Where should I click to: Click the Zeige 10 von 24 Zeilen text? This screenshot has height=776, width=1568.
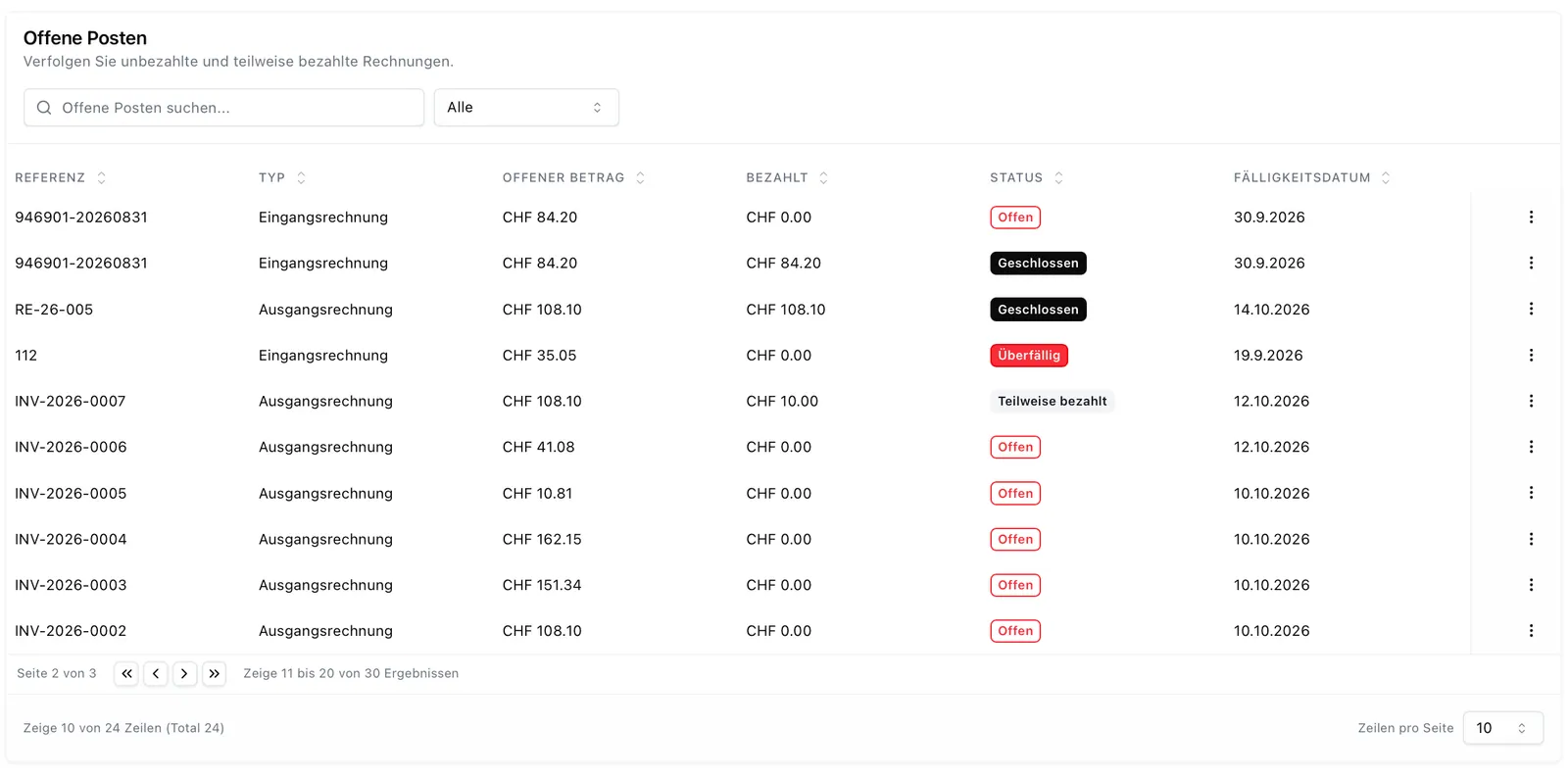[123, 728]
